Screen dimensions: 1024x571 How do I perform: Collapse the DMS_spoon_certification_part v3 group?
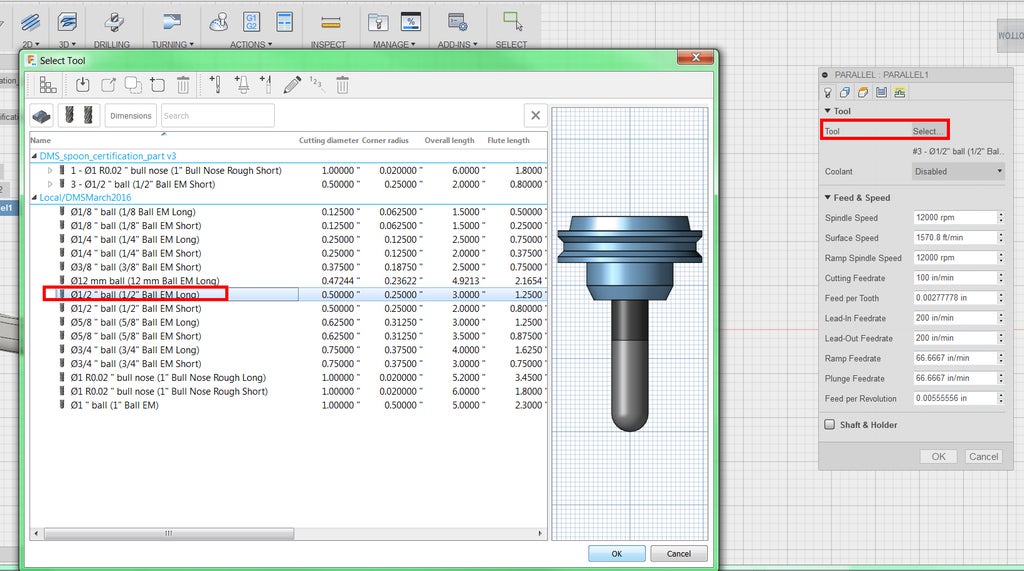(34, 156)
